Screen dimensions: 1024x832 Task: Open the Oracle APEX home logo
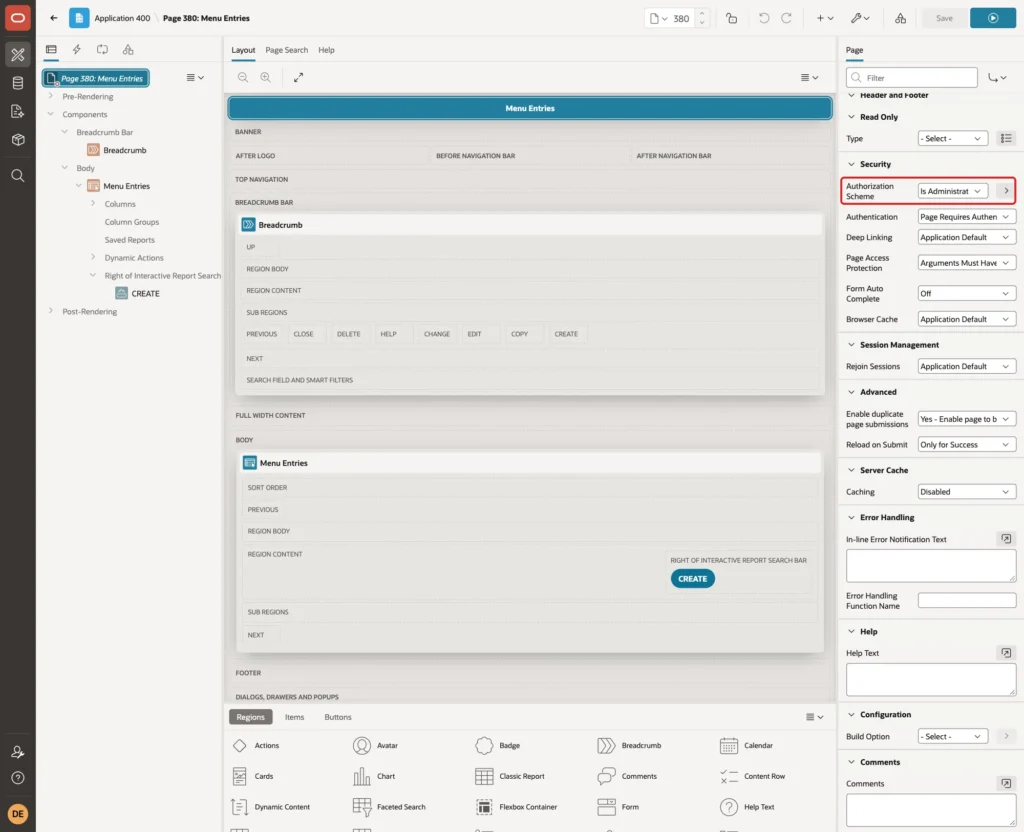point(18,18)
